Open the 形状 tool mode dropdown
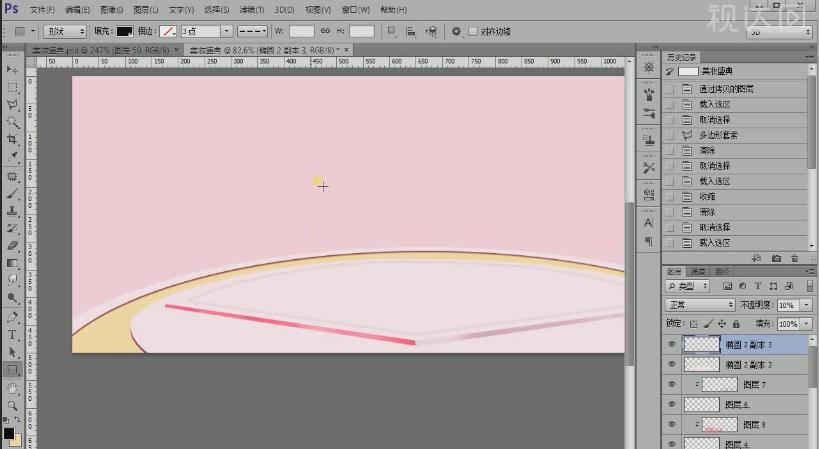This screenshot has height=449, width=819. point(64,31)
